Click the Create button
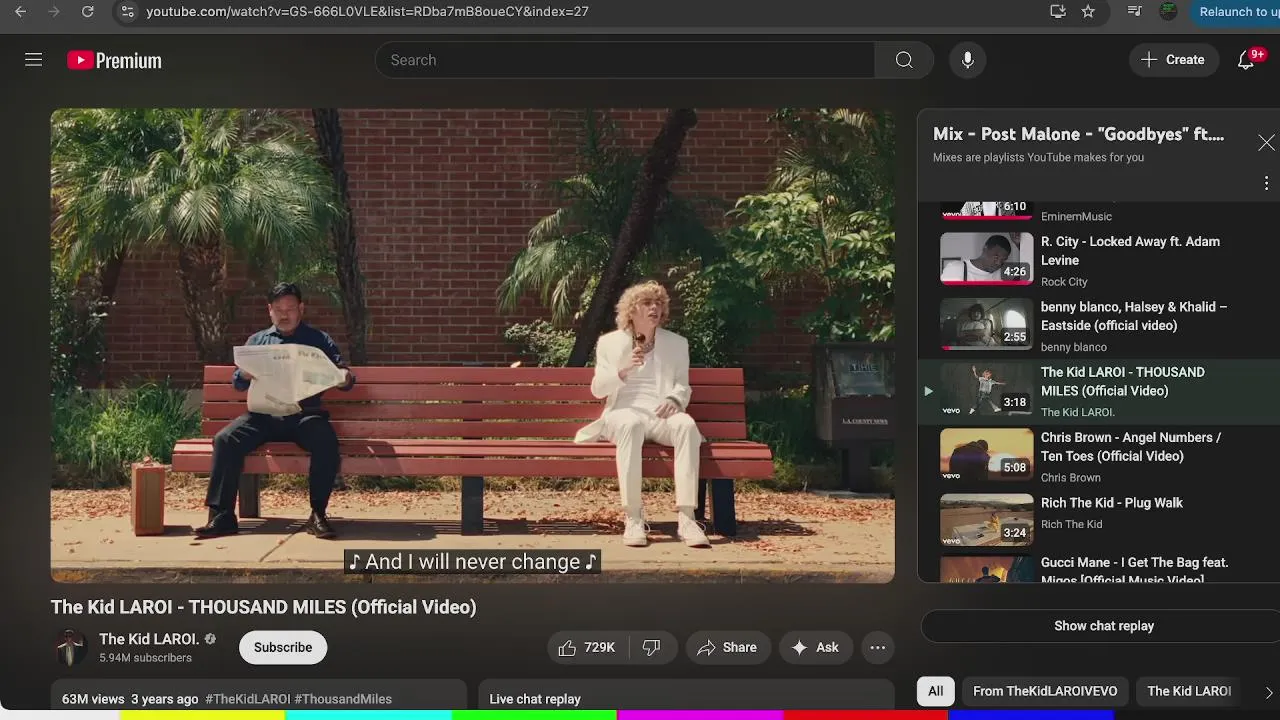 (1173, 60)
